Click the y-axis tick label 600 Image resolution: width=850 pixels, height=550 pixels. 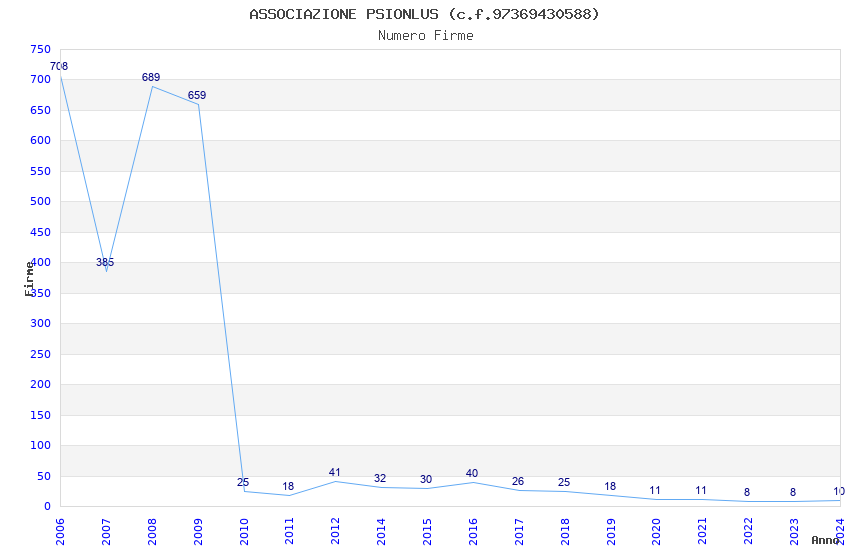tap(41, 140)
